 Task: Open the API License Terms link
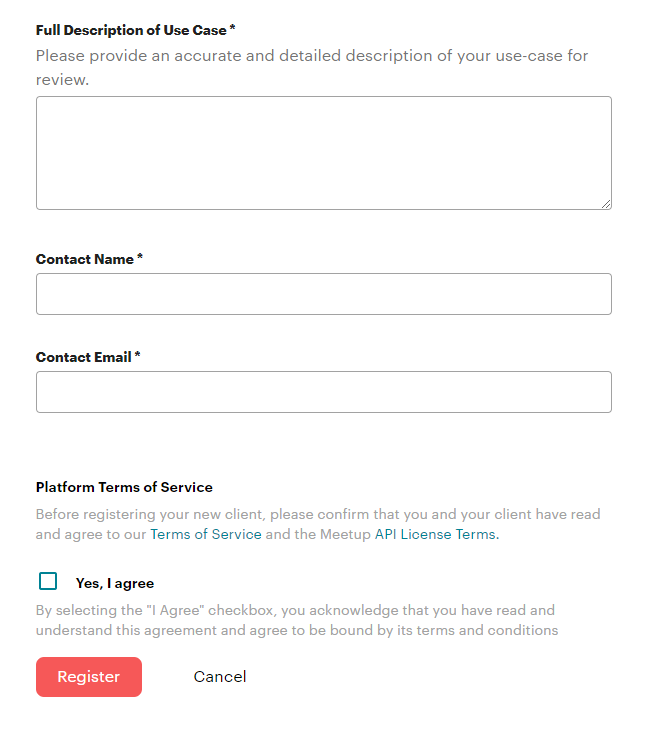(435, 534)
